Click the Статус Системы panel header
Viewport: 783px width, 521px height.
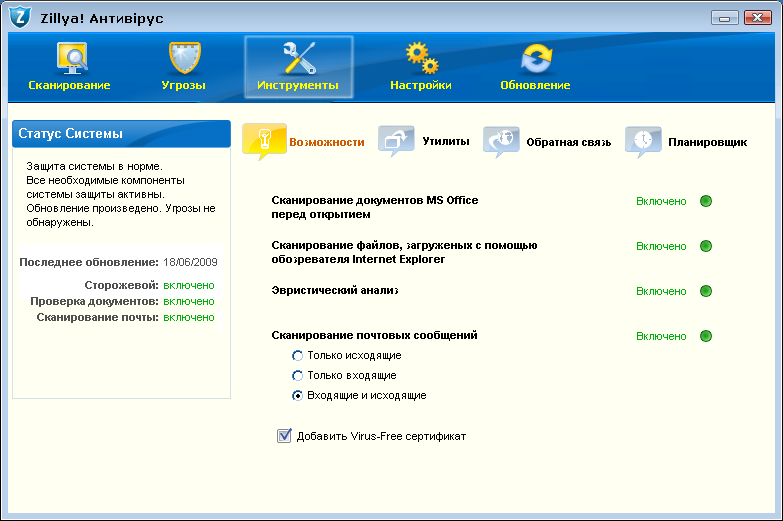tap(121, 134)
